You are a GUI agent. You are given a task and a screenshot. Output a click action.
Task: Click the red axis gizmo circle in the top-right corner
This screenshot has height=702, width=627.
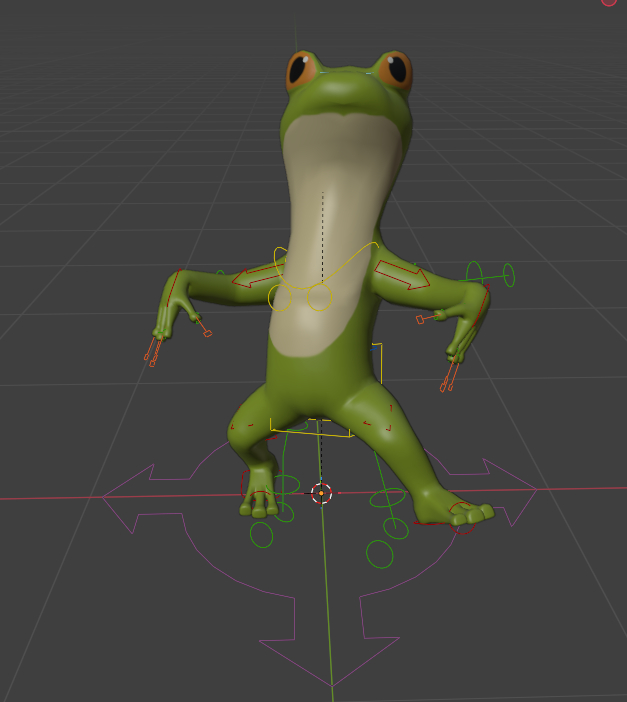coord(610,2)
